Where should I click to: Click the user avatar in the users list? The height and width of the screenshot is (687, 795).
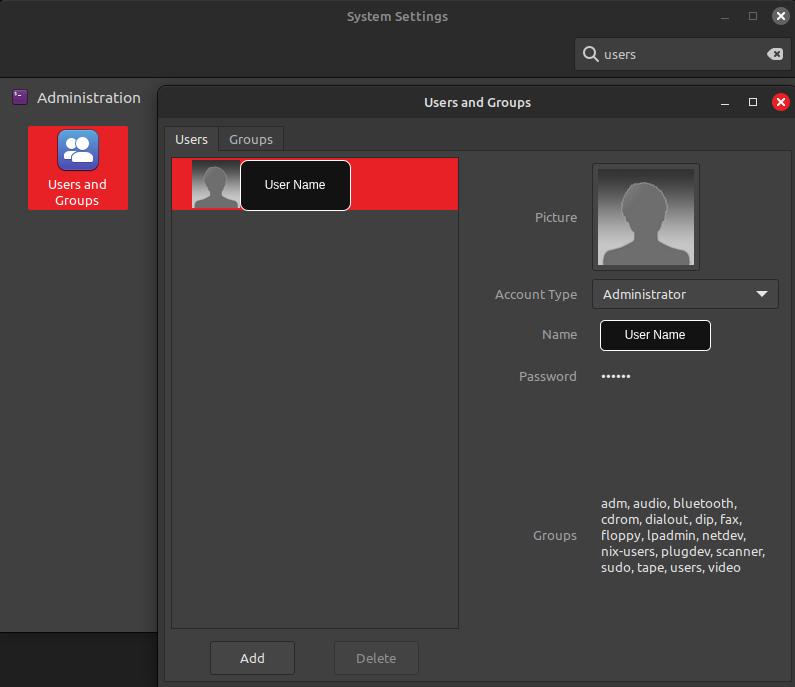(215, 185)
